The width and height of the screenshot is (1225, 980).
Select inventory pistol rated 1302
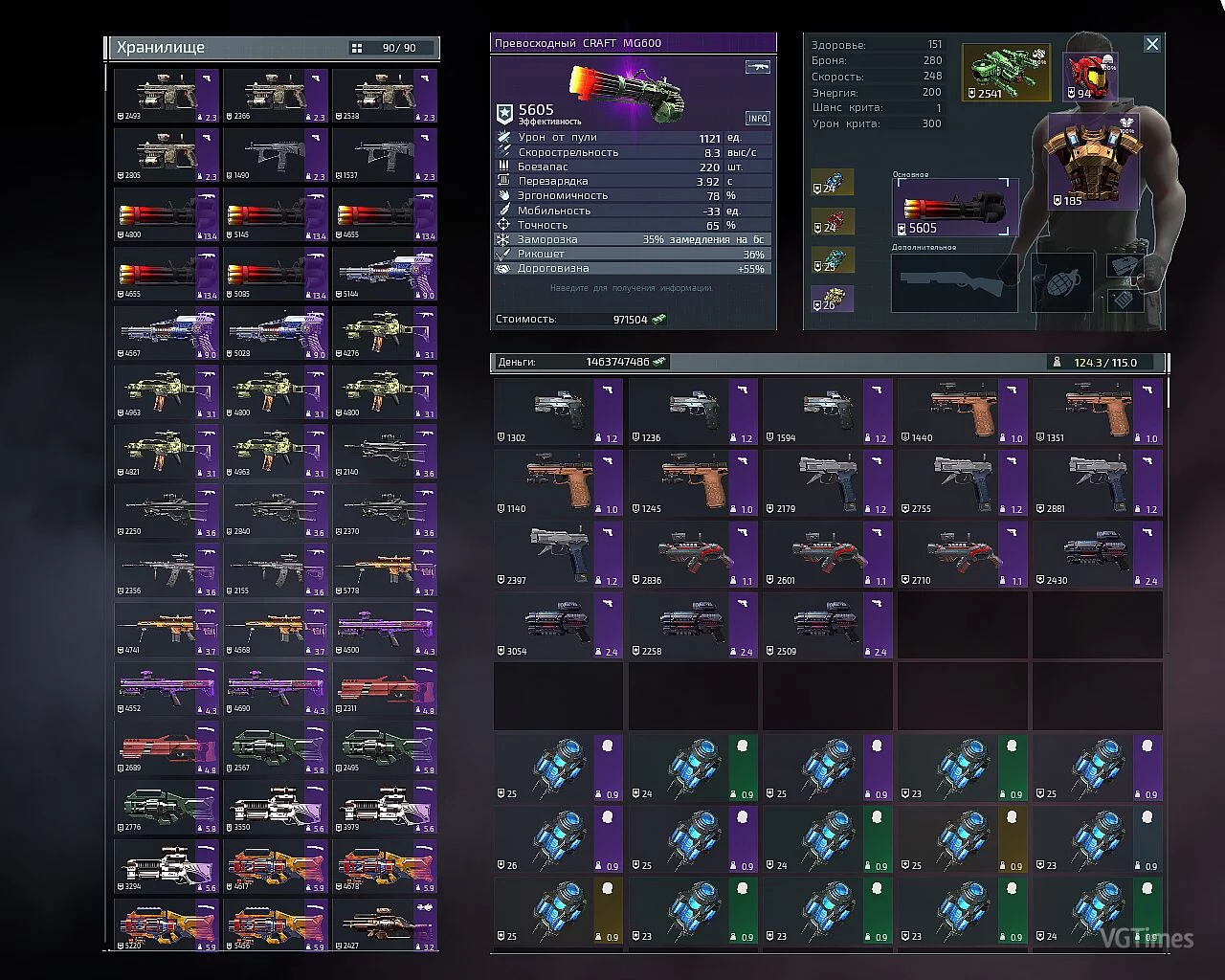(x=558, y=412)
